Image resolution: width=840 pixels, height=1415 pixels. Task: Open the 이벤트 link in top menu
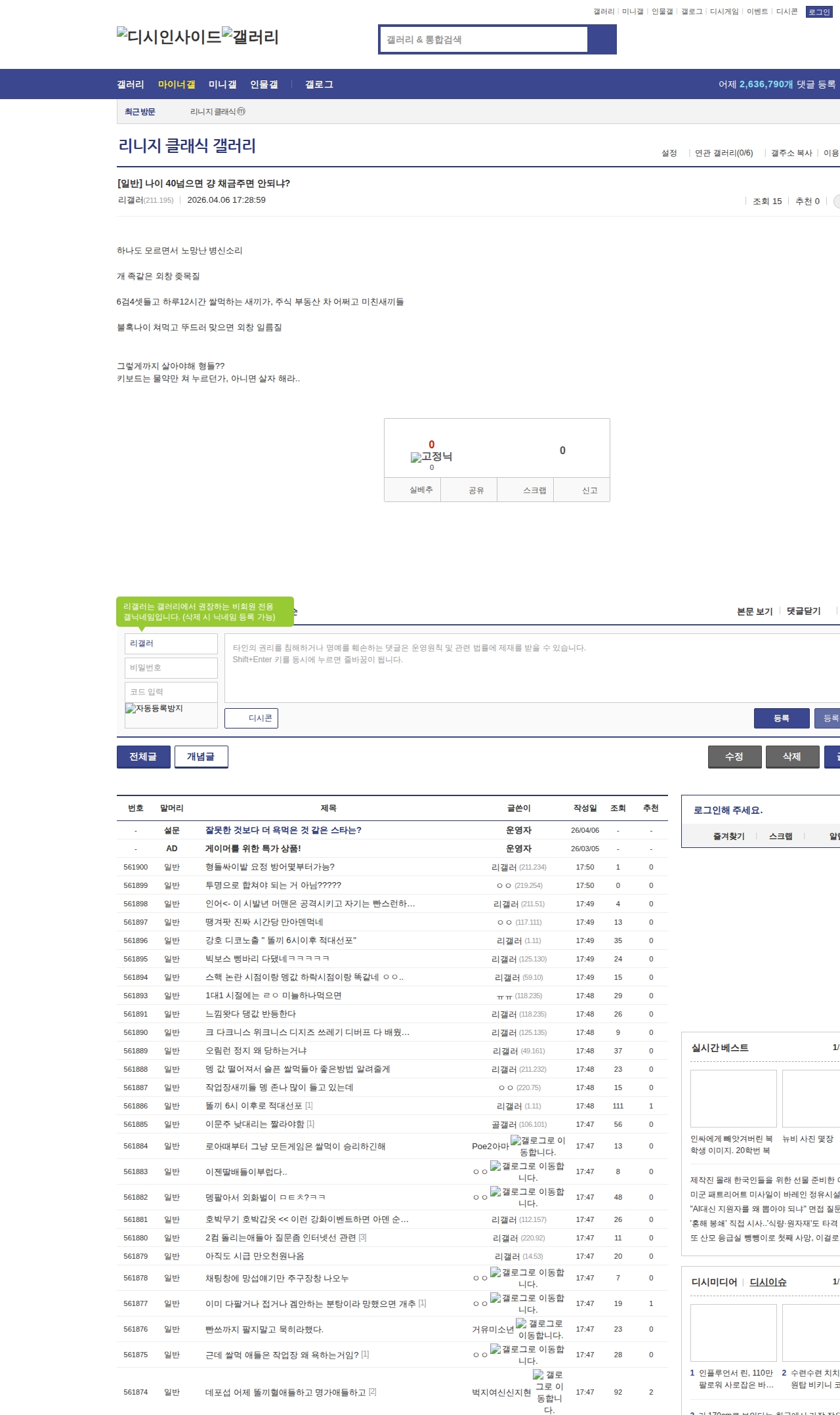pyautogui.click(x=757, y=11)
